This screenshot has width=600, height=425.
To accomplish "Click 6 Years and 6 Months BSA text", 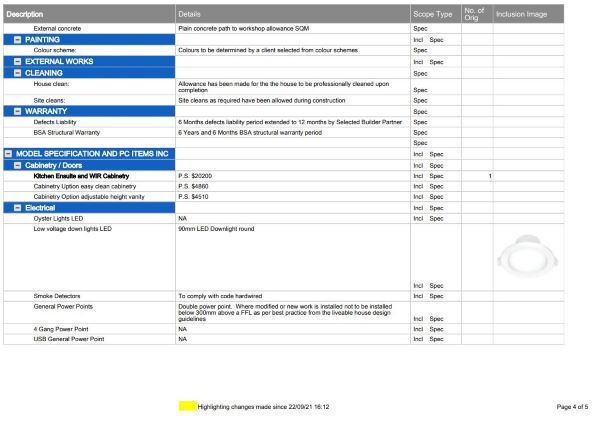I will click(x=250, y=133).
